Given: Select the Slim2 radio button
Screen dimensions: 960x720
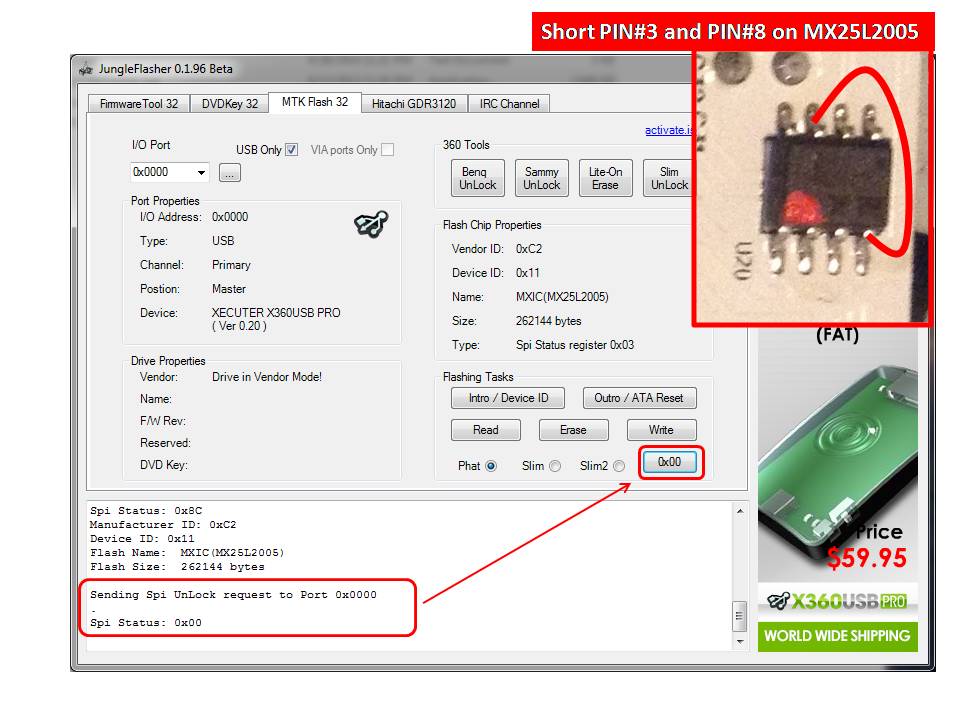Looking at the screenshot, I should pos(619,467).
